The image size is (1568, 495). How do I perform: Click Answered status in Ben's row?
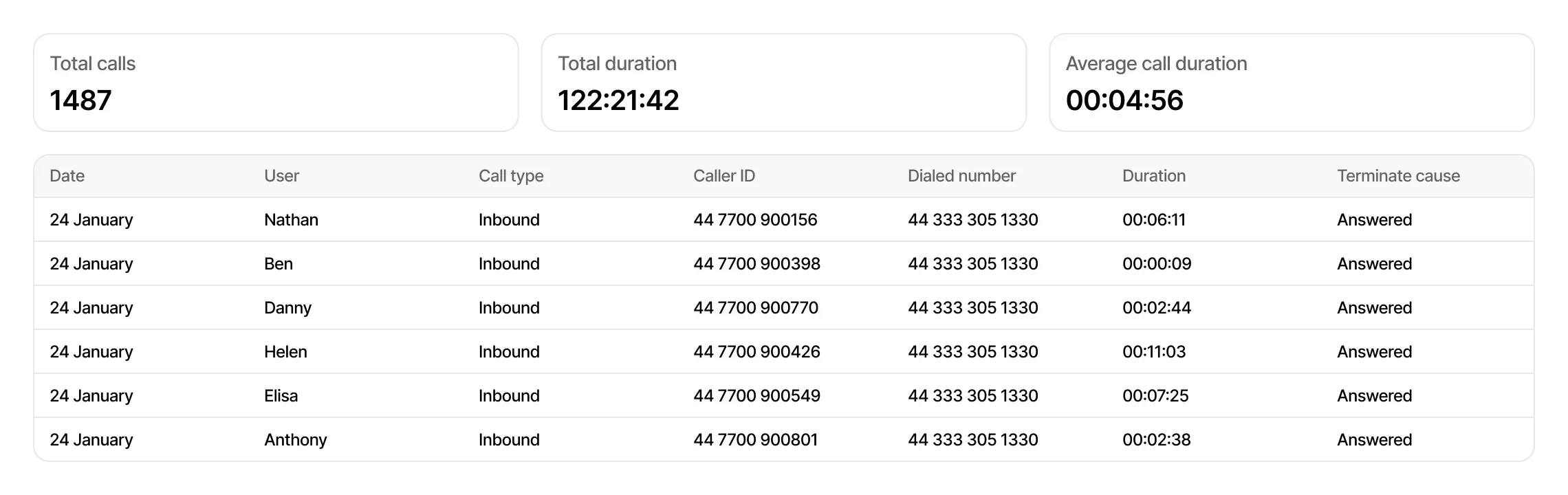[1374, 264]
